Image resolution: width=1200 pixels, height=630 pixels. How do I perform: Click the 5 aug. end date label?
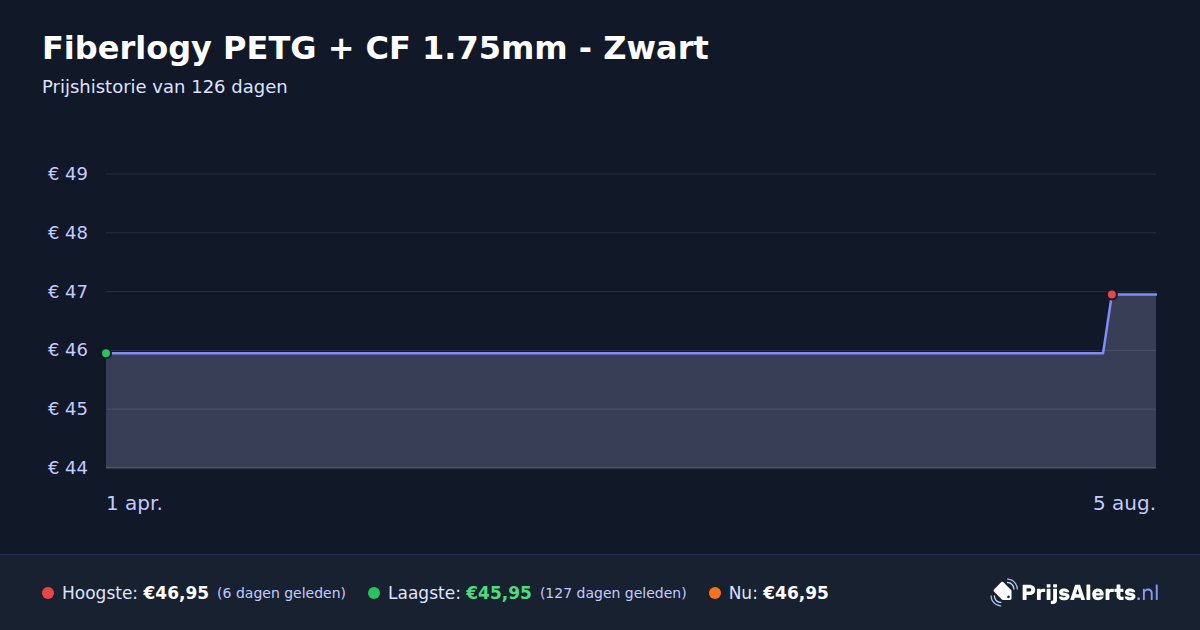(1124, 504)
